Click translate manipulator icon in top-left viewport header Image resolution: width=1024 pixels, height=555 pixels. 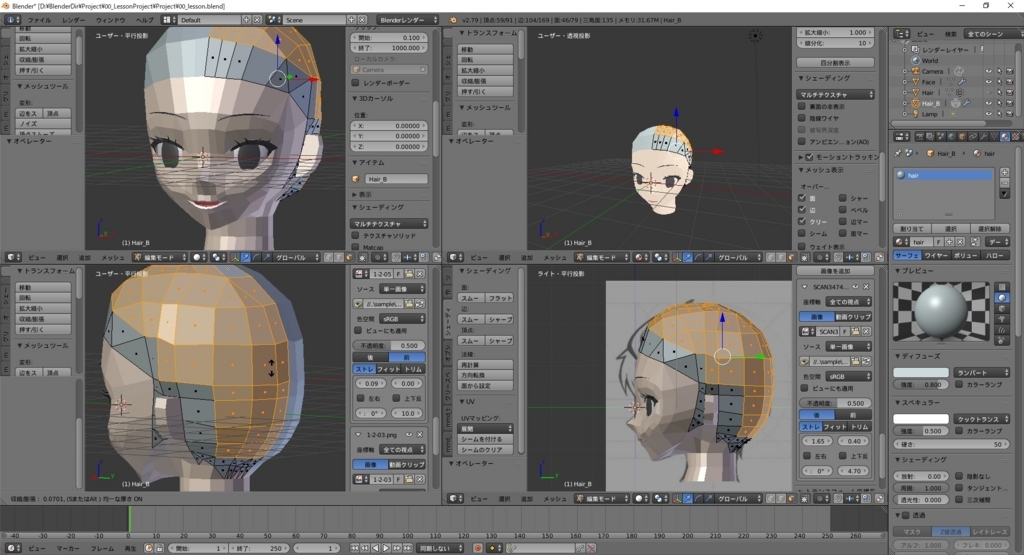245,257
